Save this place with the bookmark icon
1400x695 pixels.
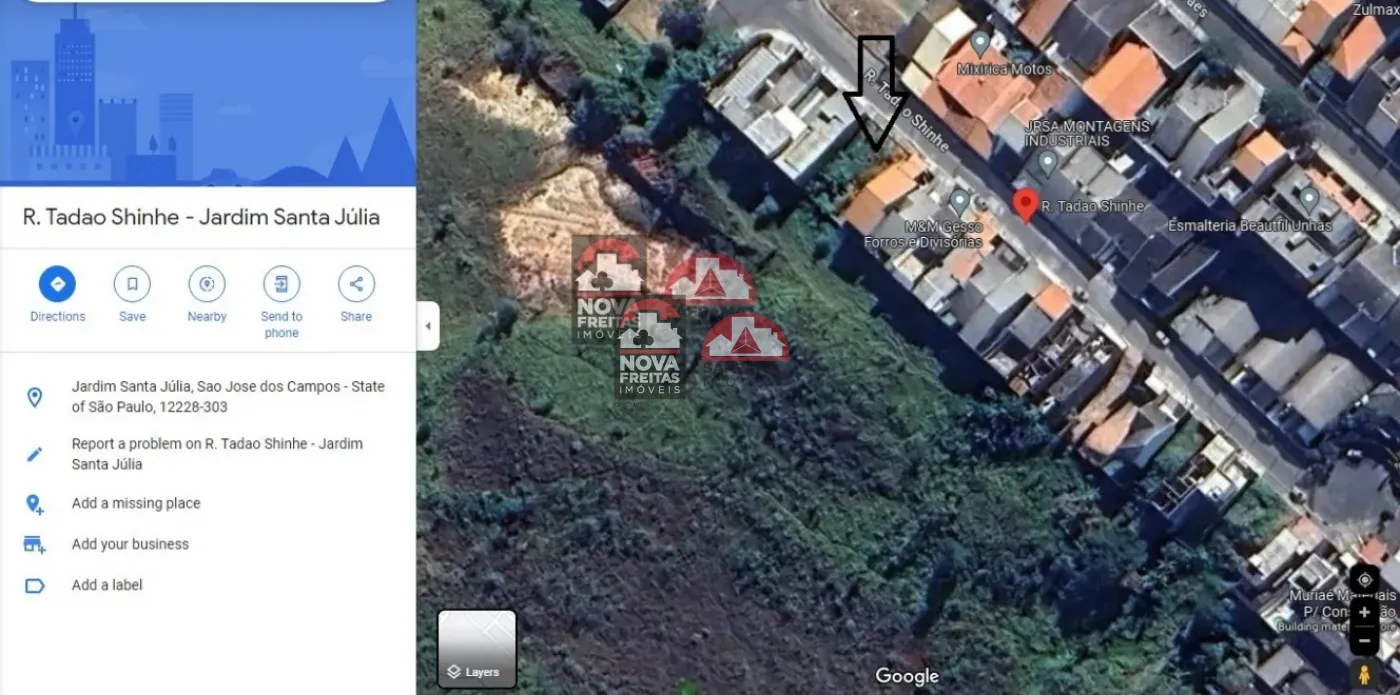click(132, 284)
